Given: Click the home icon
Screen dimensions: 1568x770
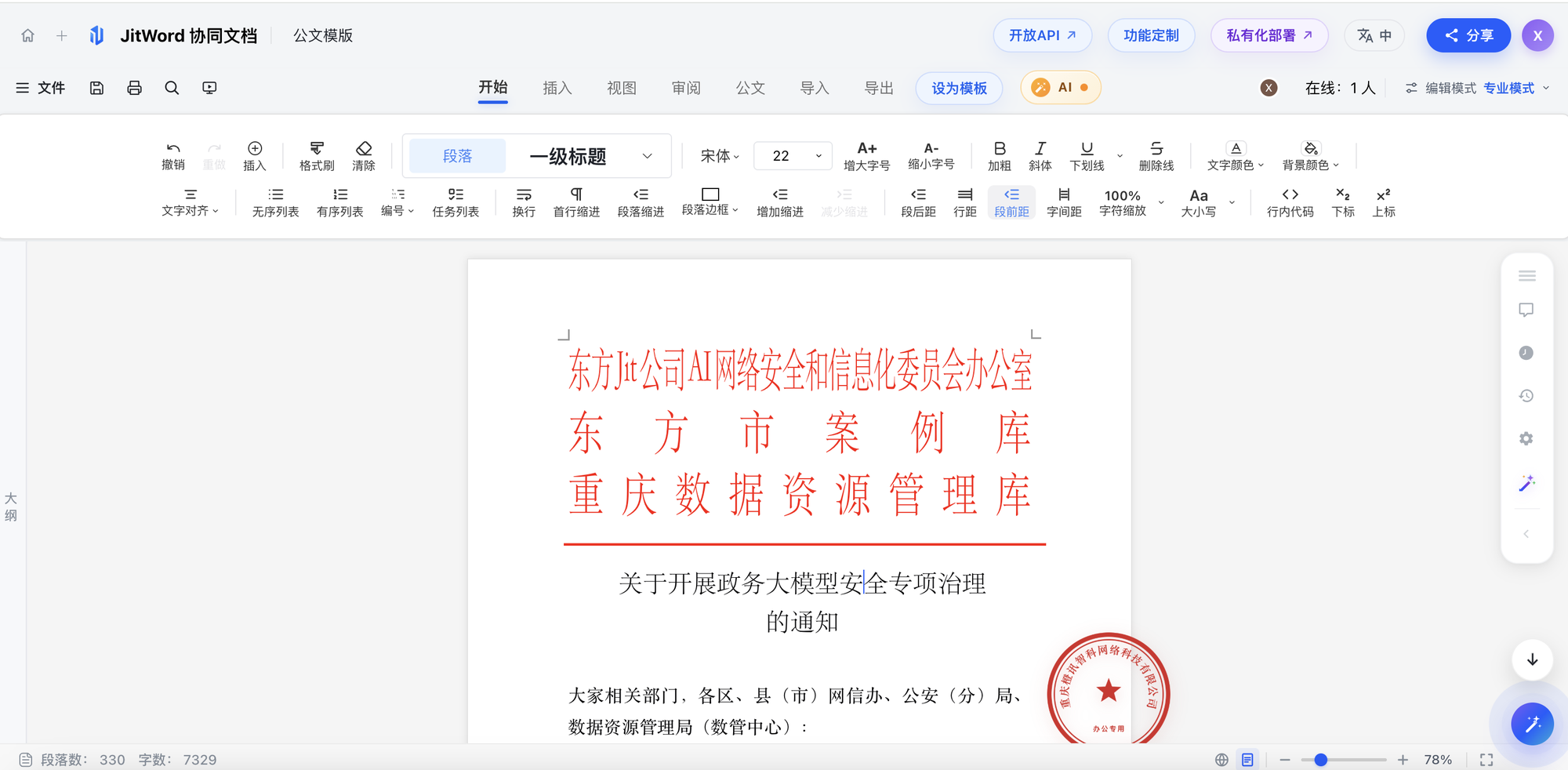Looking at the screenshot, I should 28,36.
